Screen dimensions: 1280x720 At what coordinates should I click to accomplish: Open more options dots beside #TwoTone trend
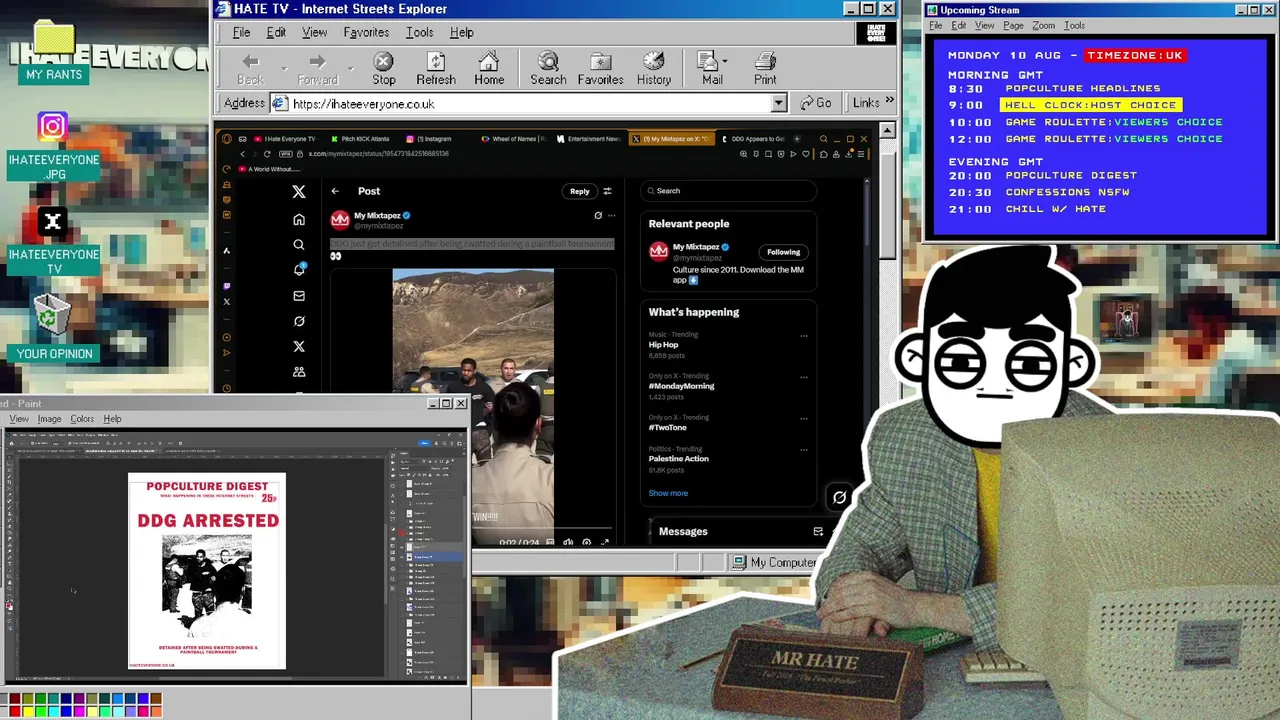tap(804, 418)
